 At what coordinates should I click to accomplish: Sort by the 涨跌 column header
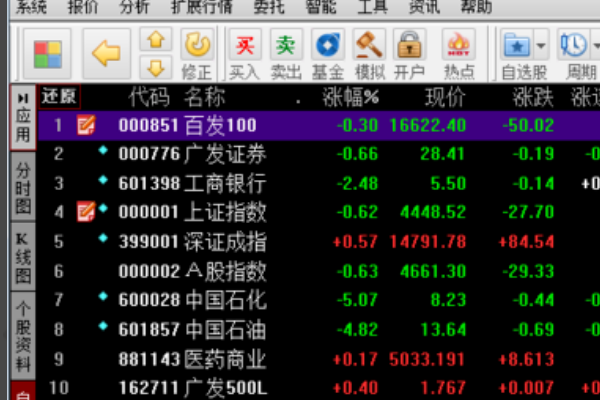tap(533, 97)
